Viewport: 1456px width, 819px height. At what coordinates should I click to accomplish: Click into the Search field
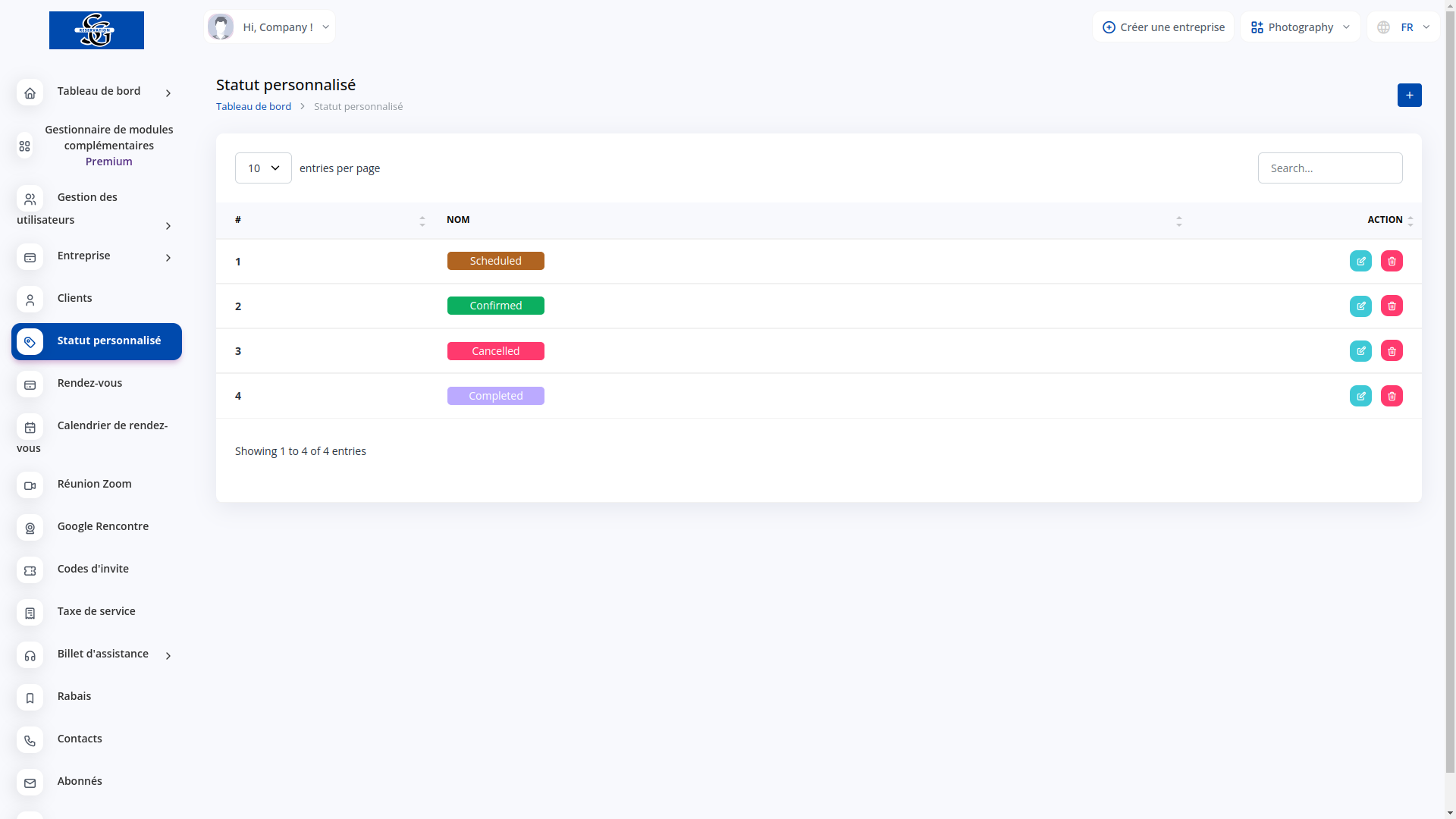click(1329, 168)
